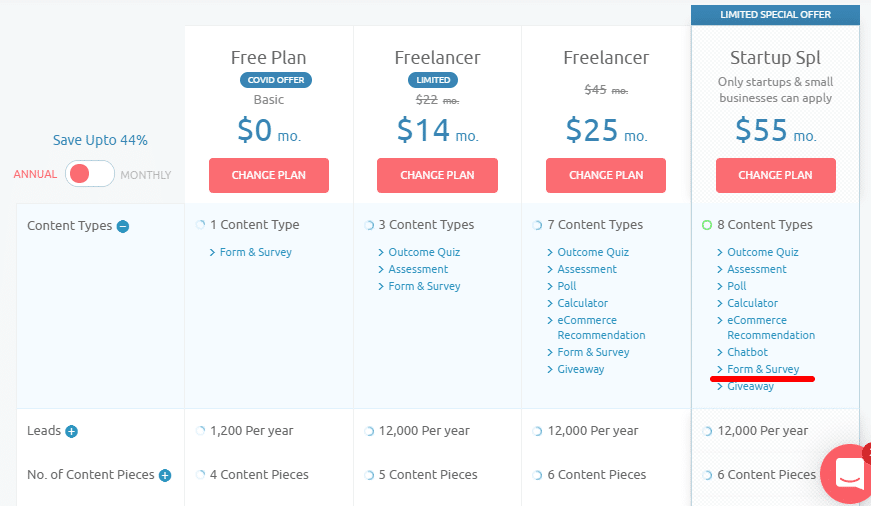Select the MONTHLY billing label
This screenshot has width=871, height=506.
click(146, 175)
